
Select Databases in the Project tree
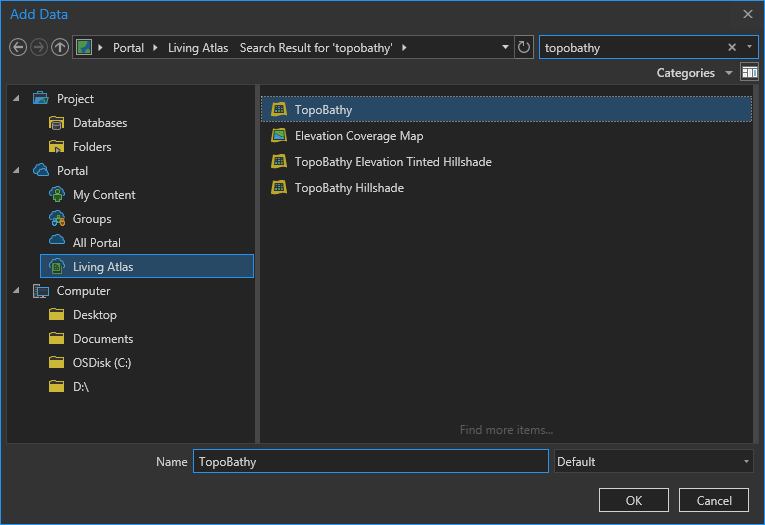[x=100, y=122]
